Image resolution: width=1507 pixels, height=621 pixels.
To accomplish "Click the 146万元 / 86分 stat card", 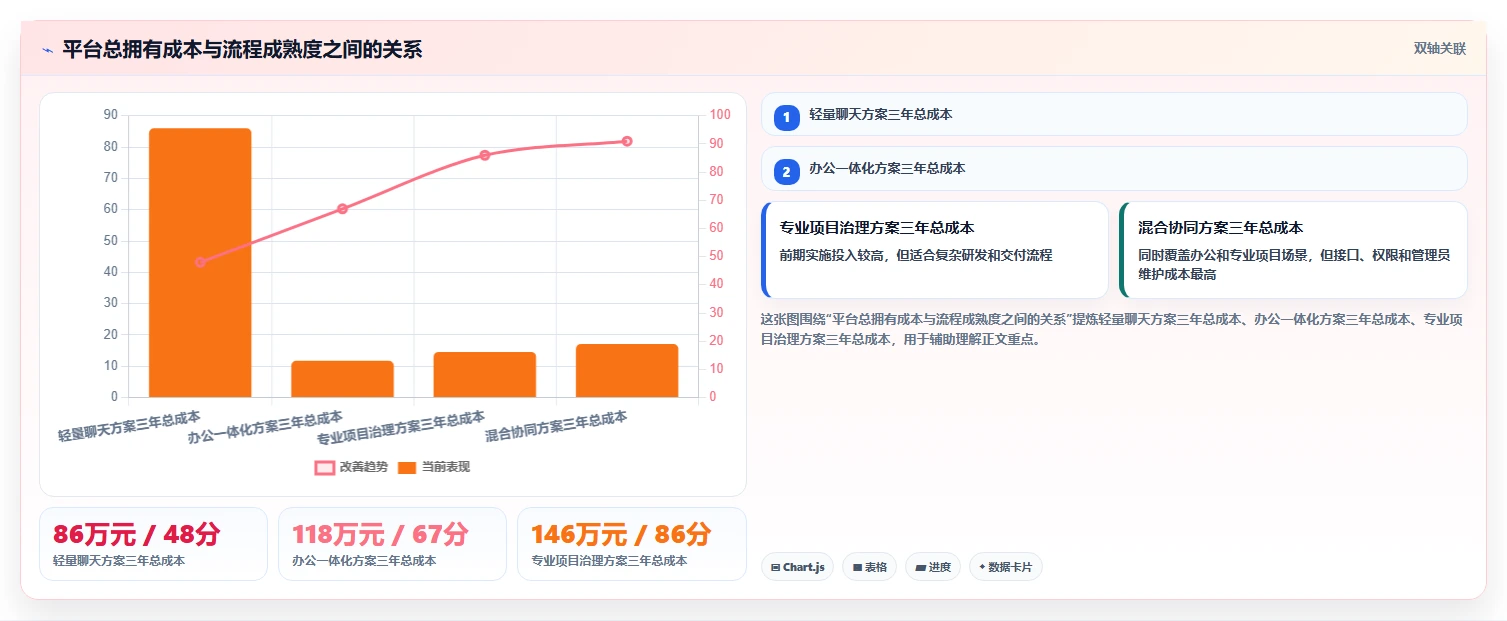I will coord(632,544).
